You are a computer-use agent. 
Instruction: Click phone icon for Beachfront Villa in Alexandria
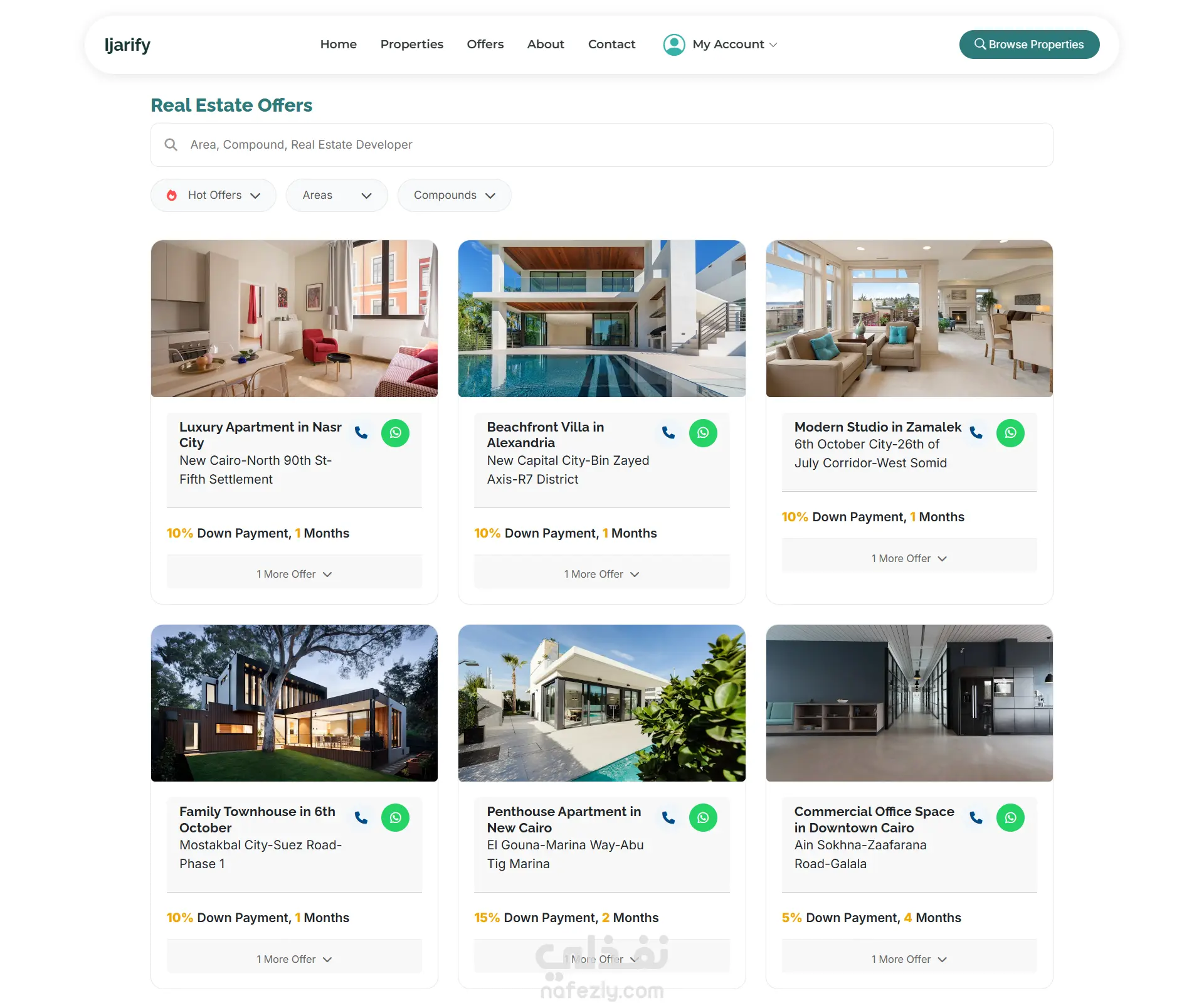click(668, 433)
